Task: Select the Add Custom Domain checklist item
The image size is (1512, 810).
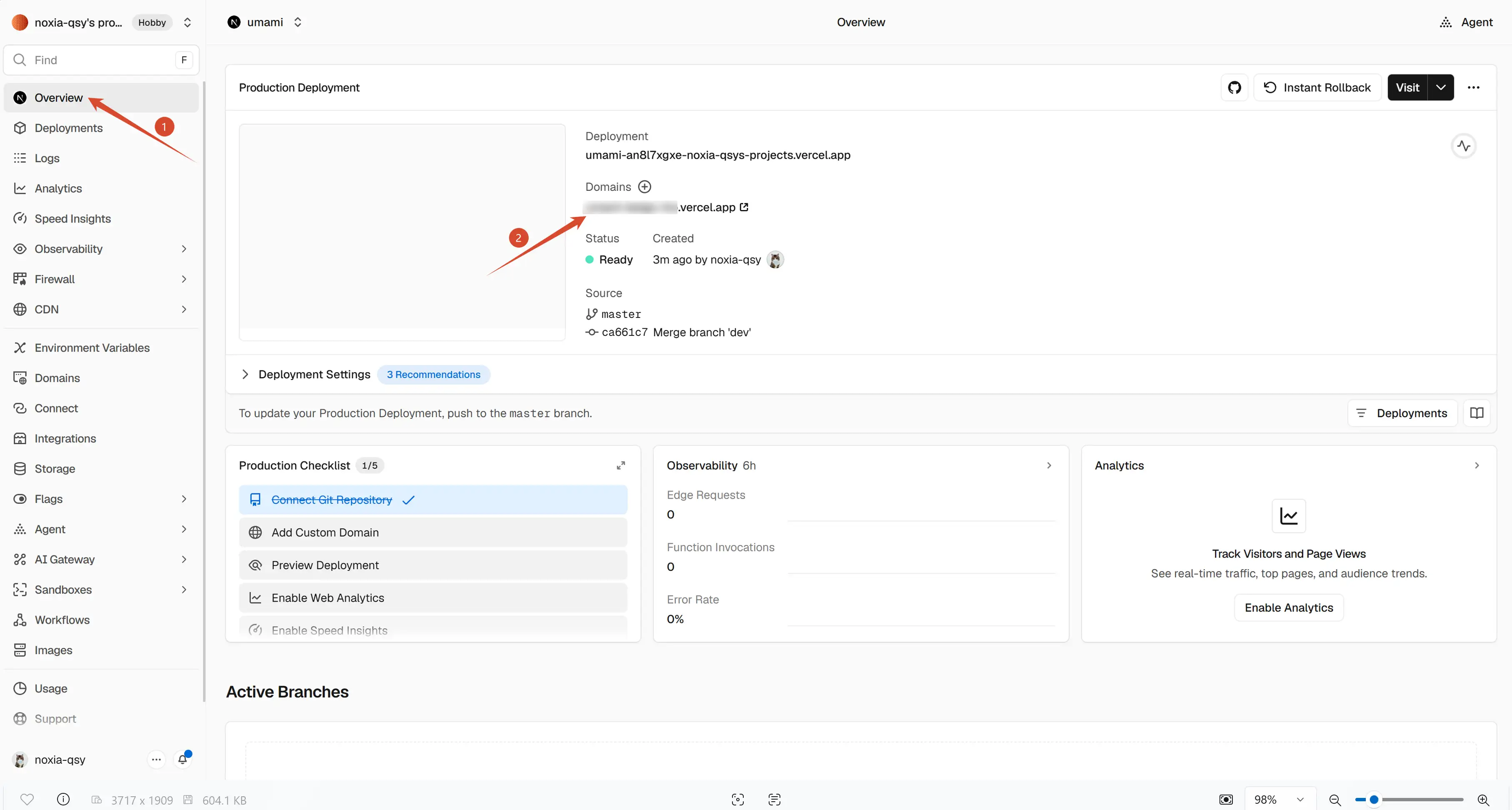Action: point(433,532)
